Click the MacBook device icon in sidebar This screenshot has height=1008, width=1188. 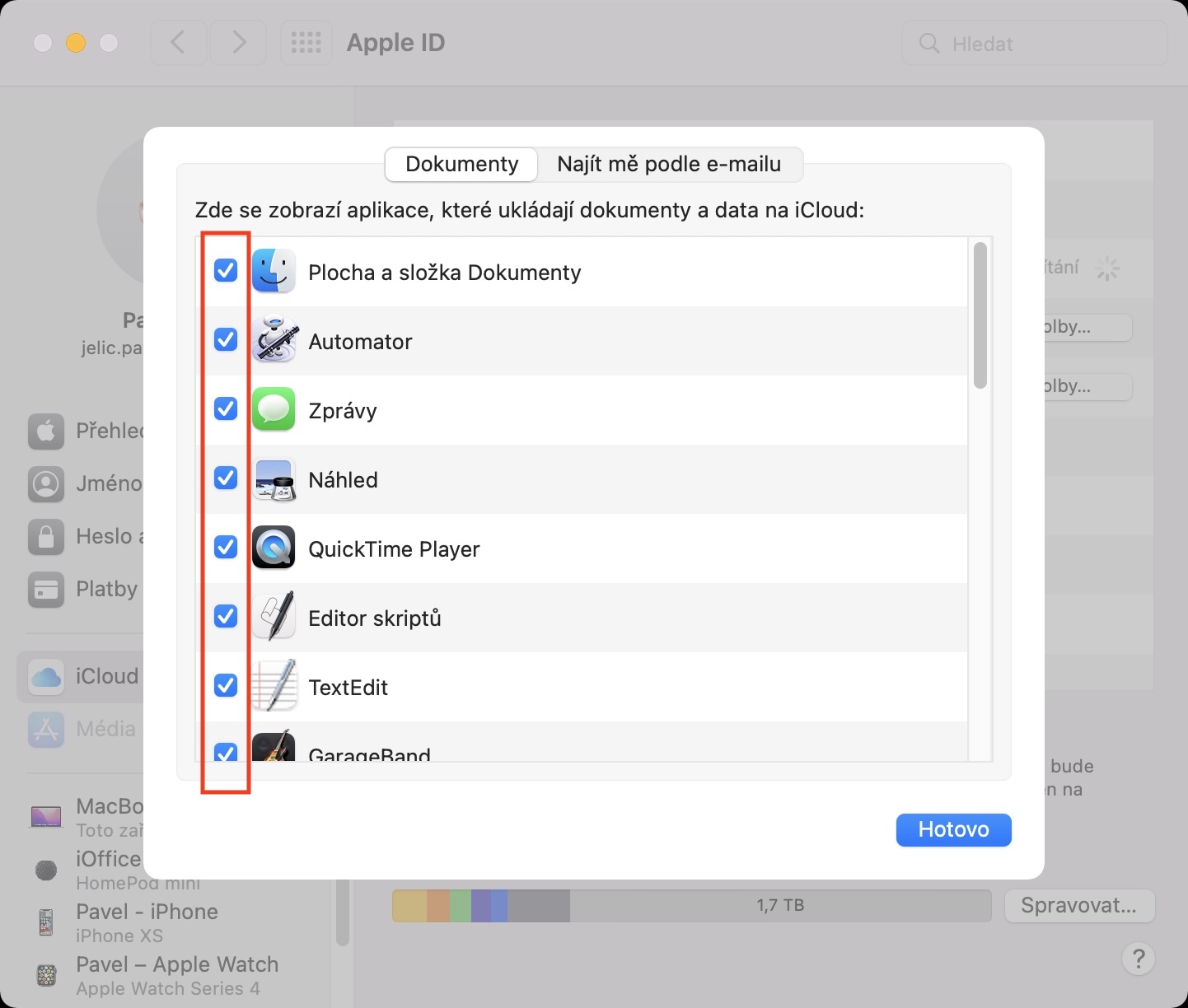46,817
